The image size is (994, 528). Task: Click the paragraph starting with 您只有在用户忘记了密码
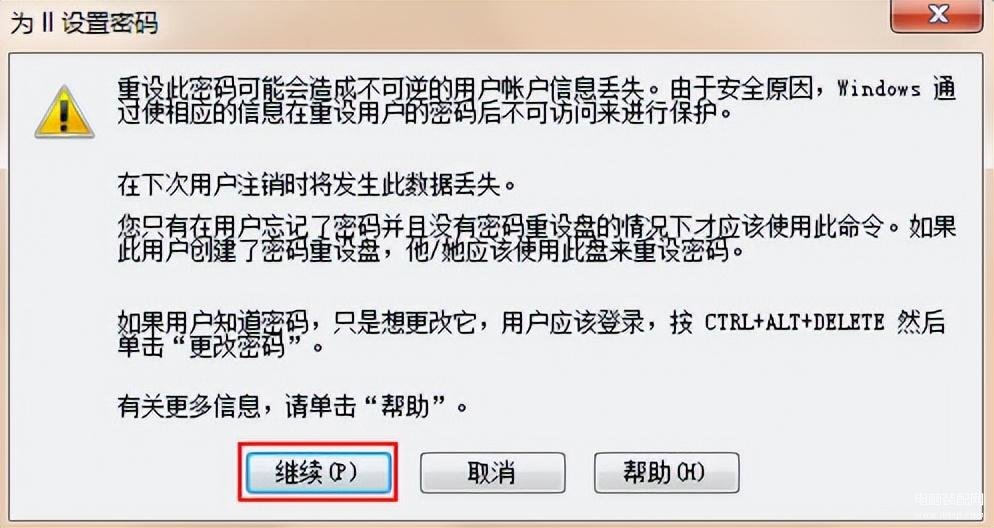536,238
